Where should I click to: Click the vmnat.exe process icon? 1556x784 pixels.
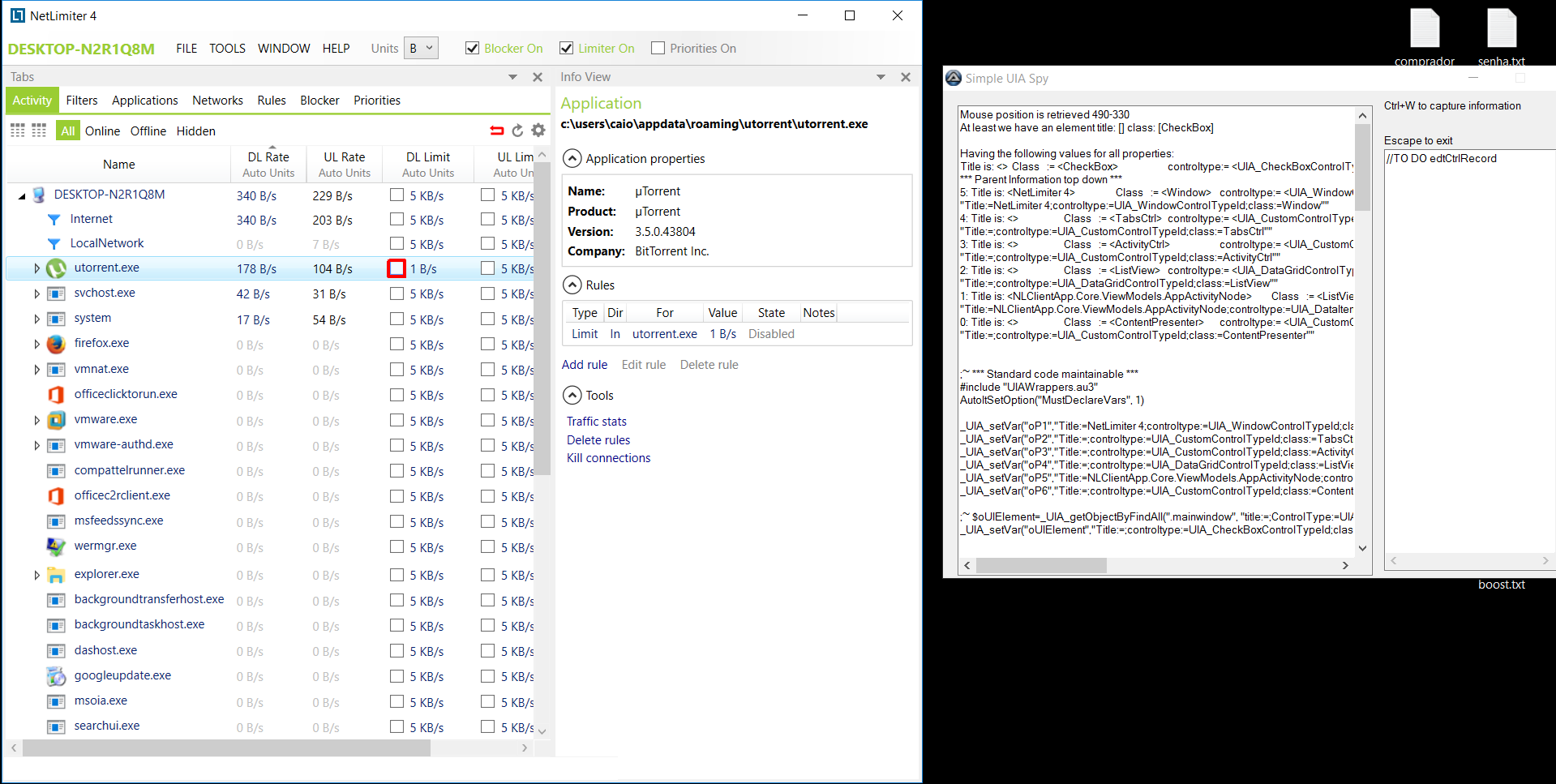56,370
